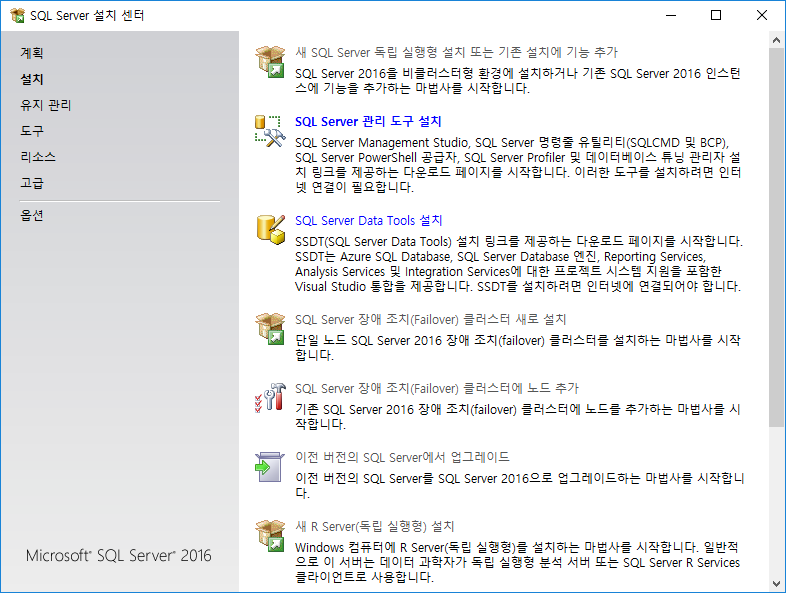Select the 설치 sidebar item
This screenshot has width=786, height=593.
(x=32, y=79)
